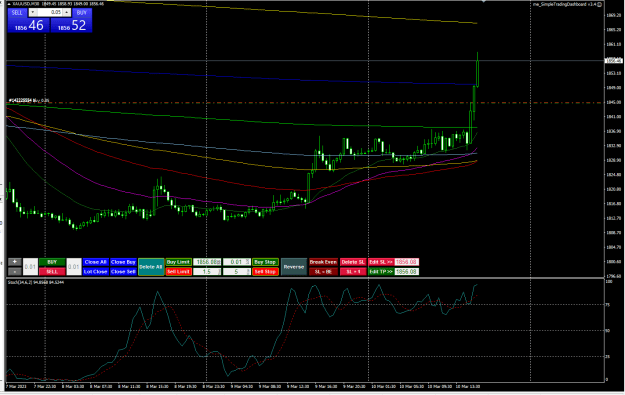
Task: Click the Break Even button
Action: (x=323, y=262)
